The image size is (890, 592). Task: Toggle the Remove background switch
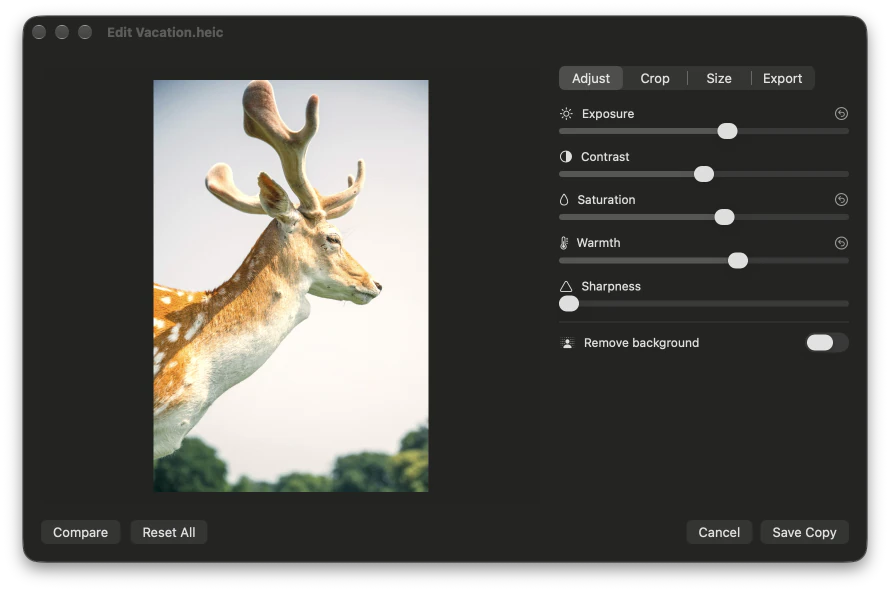[x=827, y=342]
